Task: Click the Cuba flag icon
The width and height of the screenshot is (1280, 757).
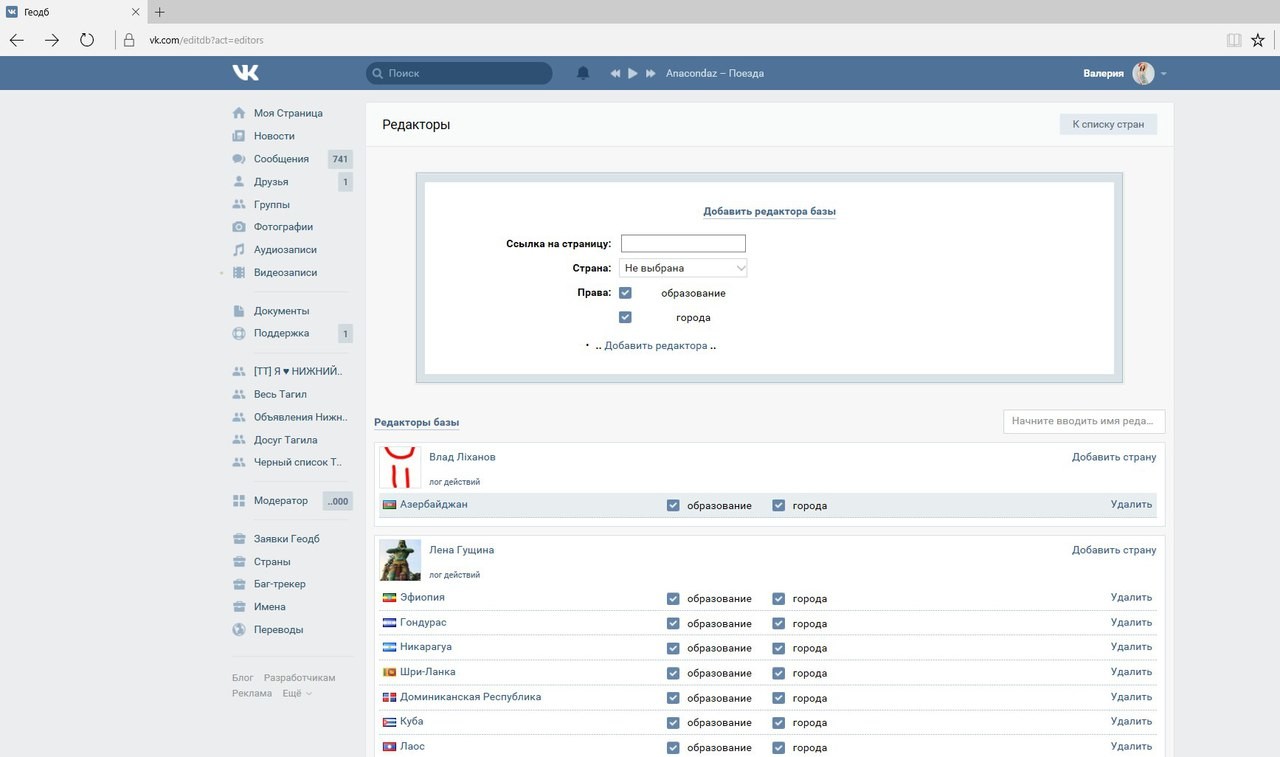Action: (389, 722)
